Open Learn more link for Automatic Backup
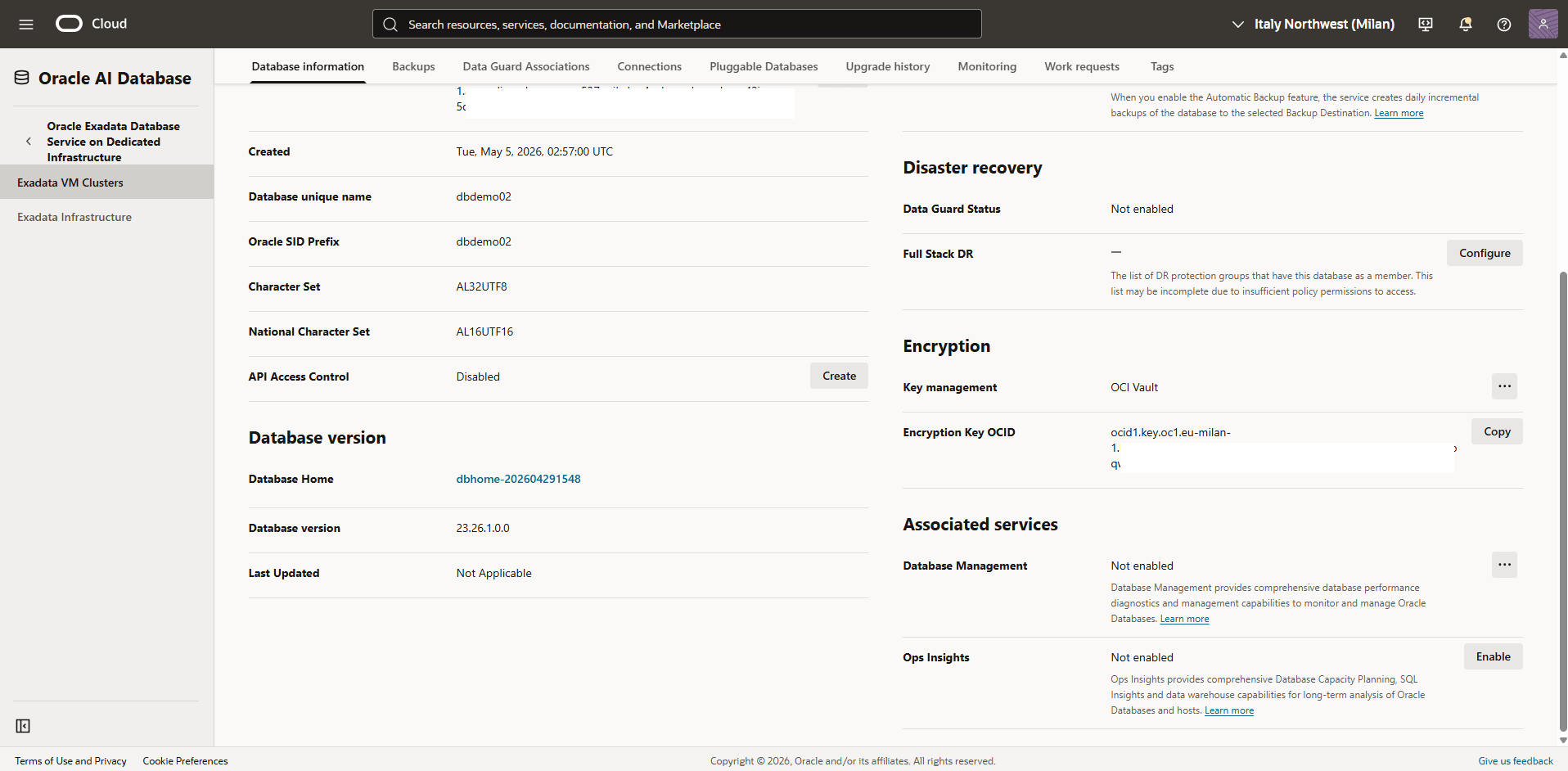This screenshot has height=771, width=1568. tap(1399, 113)
